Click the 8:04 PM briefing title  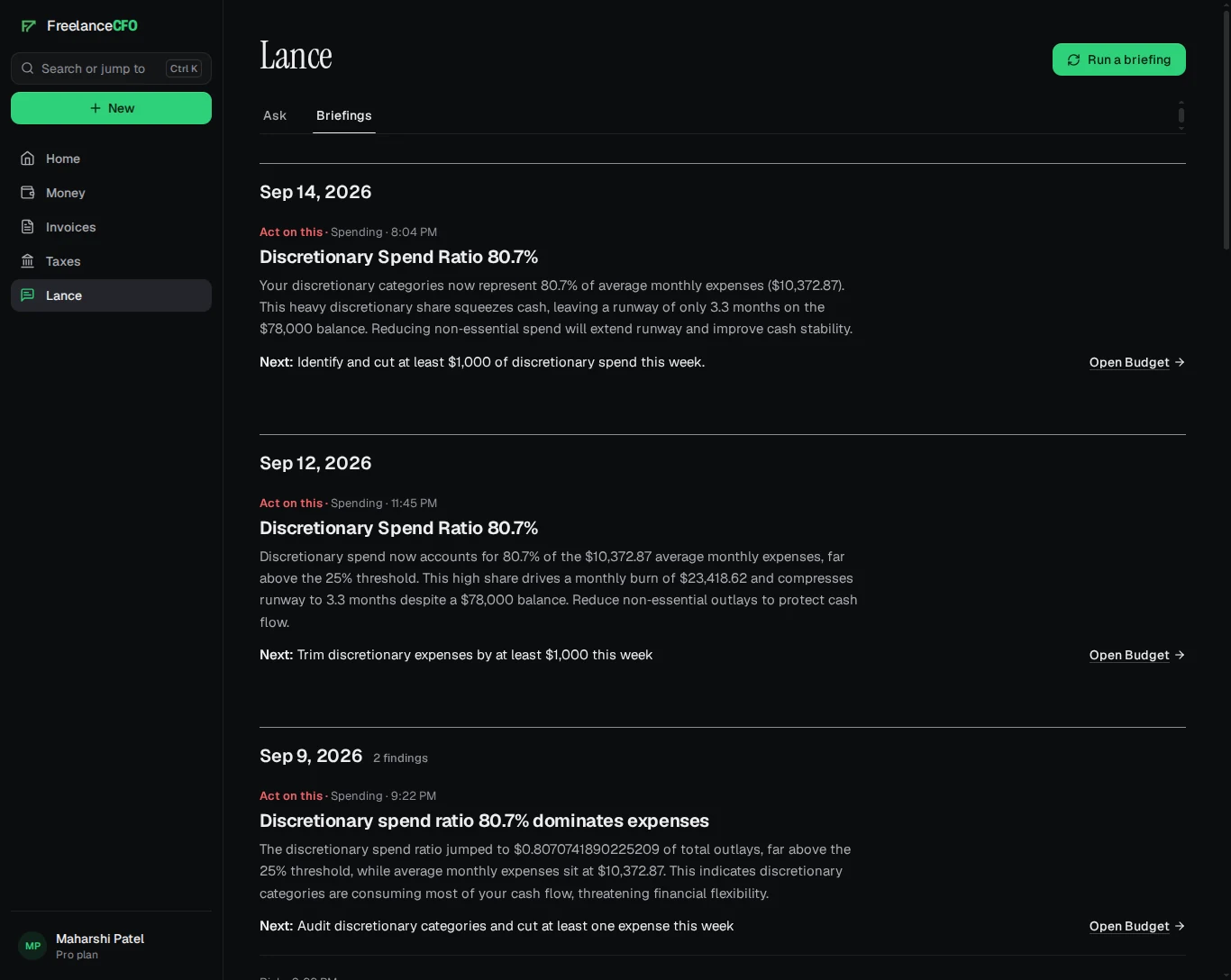click(x=398, y=257)
